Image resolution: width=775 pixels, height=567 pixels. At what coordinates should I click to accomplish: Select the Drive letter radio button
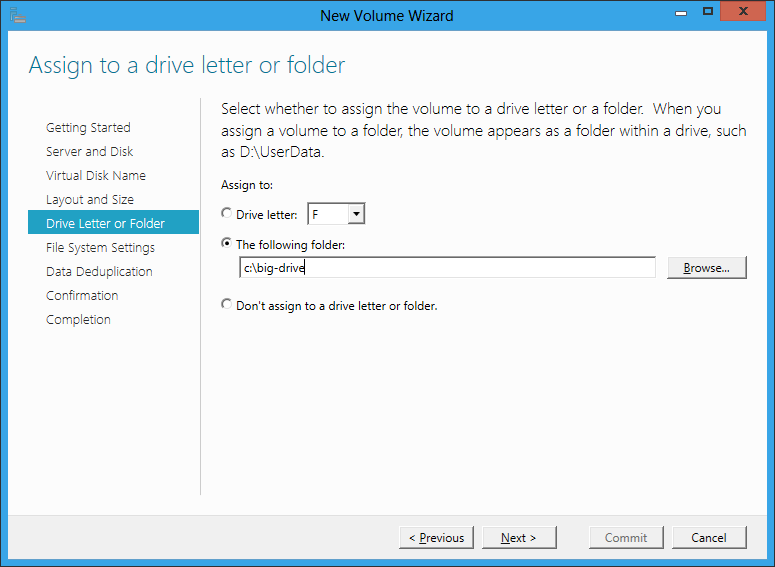pyautogui.click(x=226, y=214)
